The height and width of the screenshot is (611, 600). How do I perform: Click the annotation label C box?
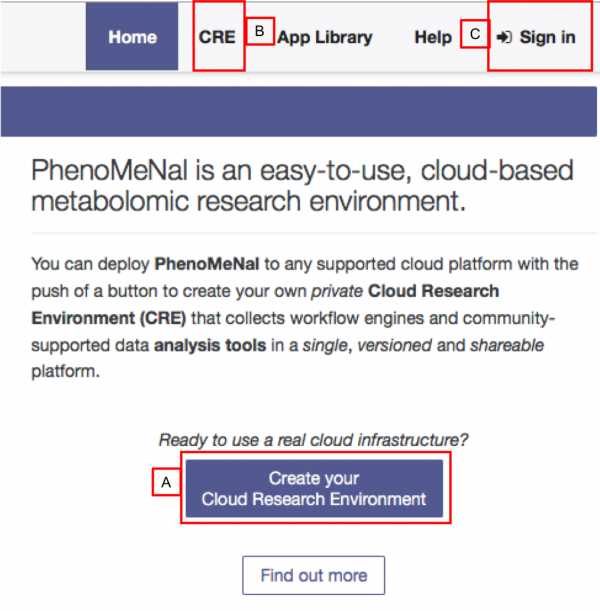coord(474,34)
